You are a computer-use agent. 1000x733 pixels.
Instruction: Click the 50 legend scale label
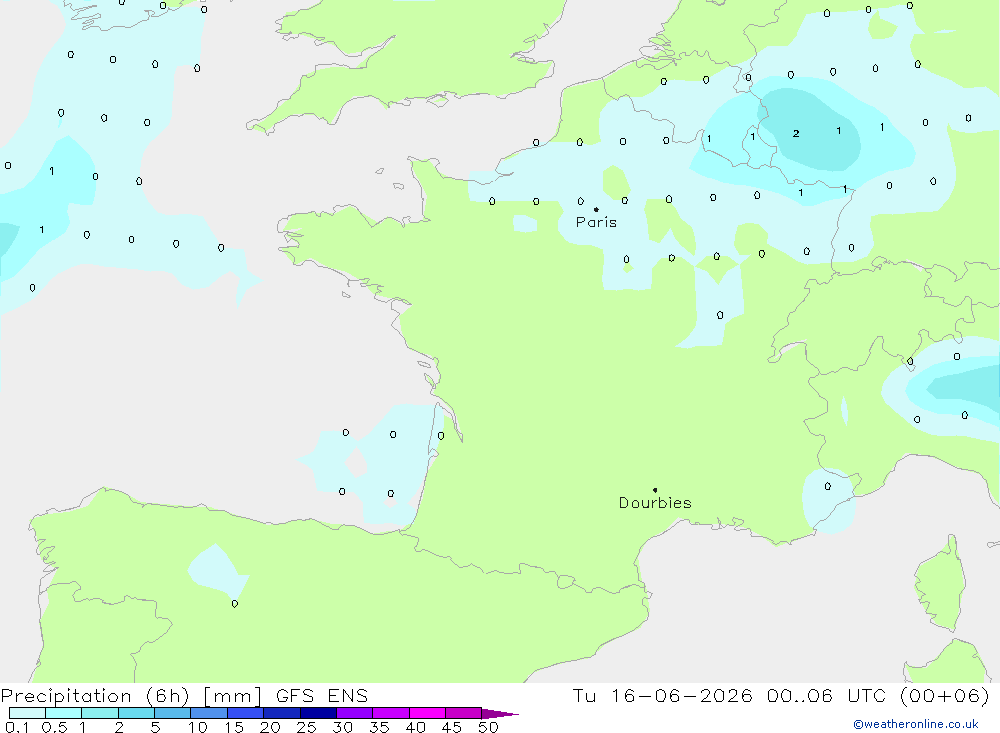[488, 727]
